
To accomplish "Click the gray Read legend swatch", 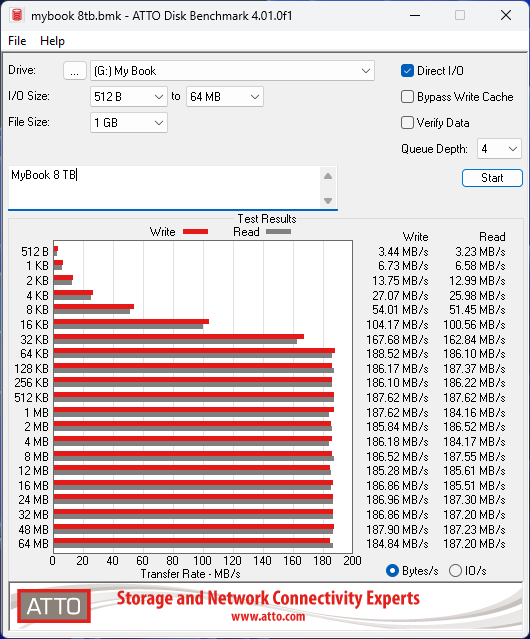I will [278, 231].
